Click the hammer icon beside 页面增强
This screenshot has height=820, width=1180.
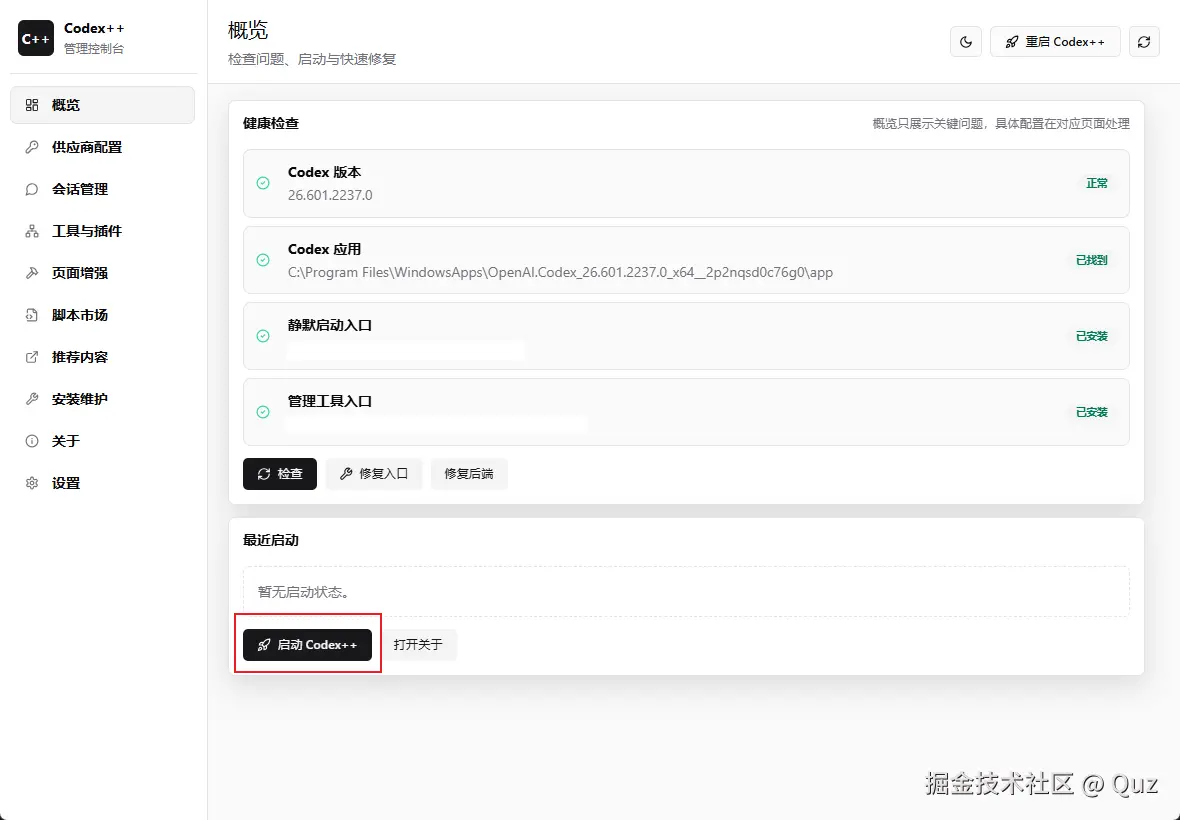tap(32, 273)
